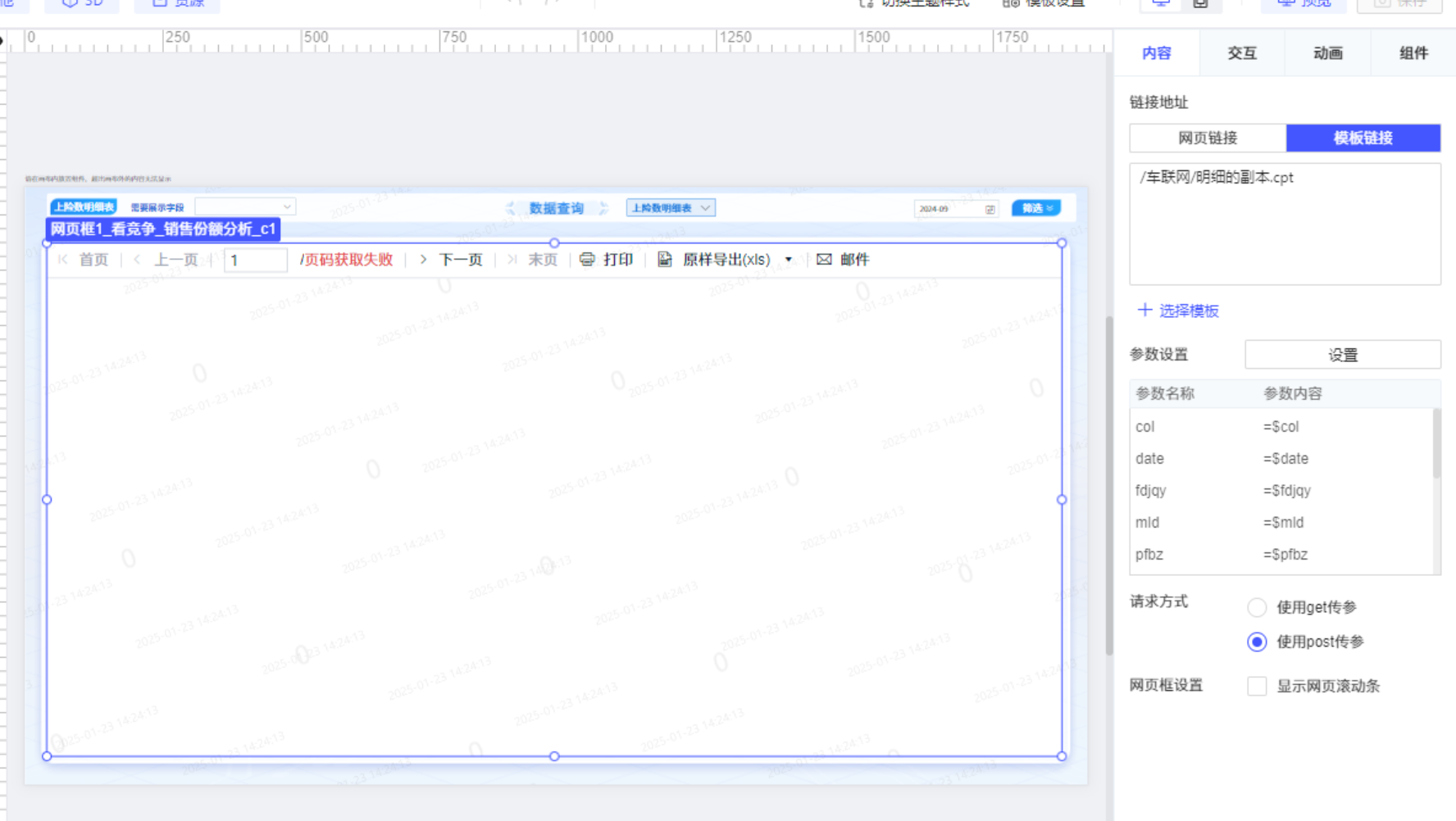Enable the 显示网页滚动条 checkbox

click(1256, 686)
